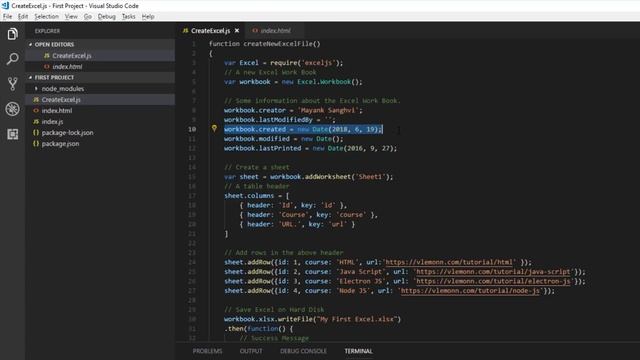The width and height of the screenshot is (640, 360).
Task: Open the Debug view in activity bar
Action: [x=13, y=109]
